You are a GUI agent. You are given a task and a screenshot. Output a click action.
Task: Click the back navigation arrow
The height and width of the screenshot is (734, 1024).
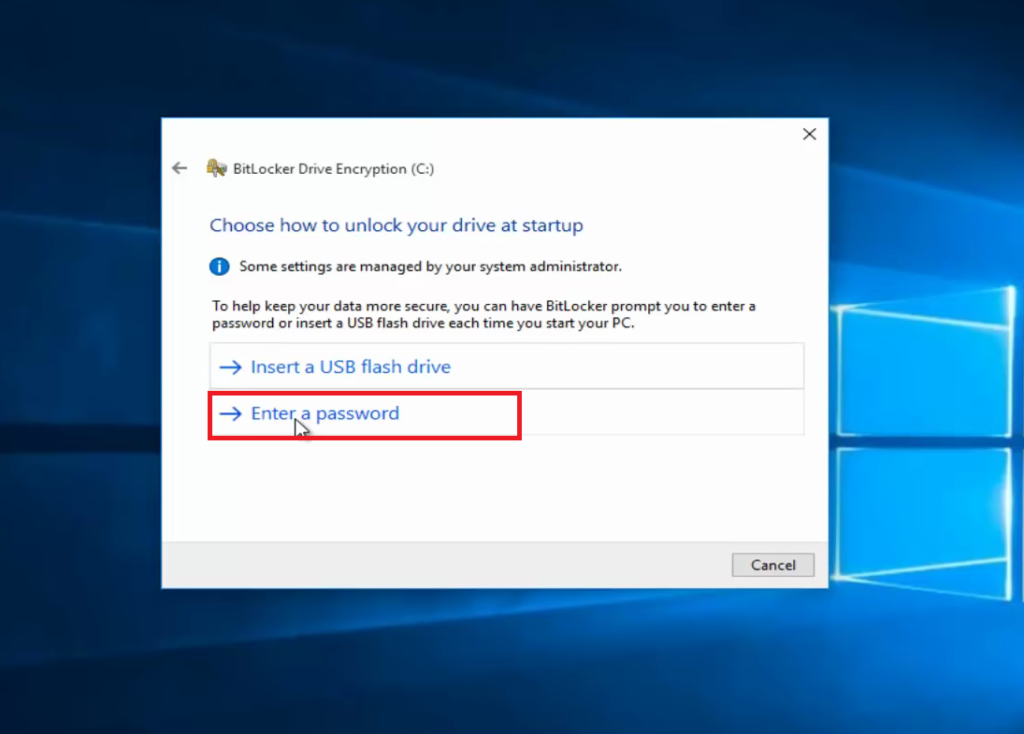179,168
